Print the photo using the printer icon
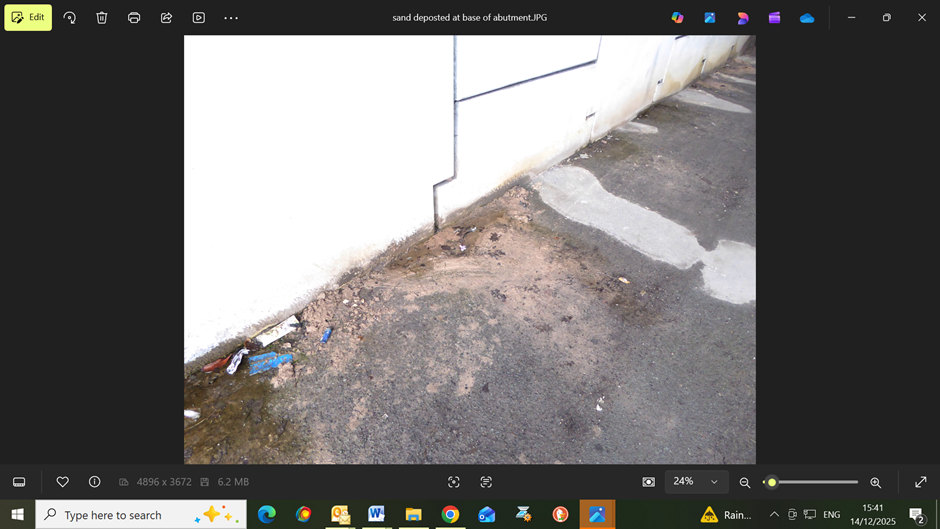The height and width of the screenshot is (529, 940). click(x=134, y=18)
